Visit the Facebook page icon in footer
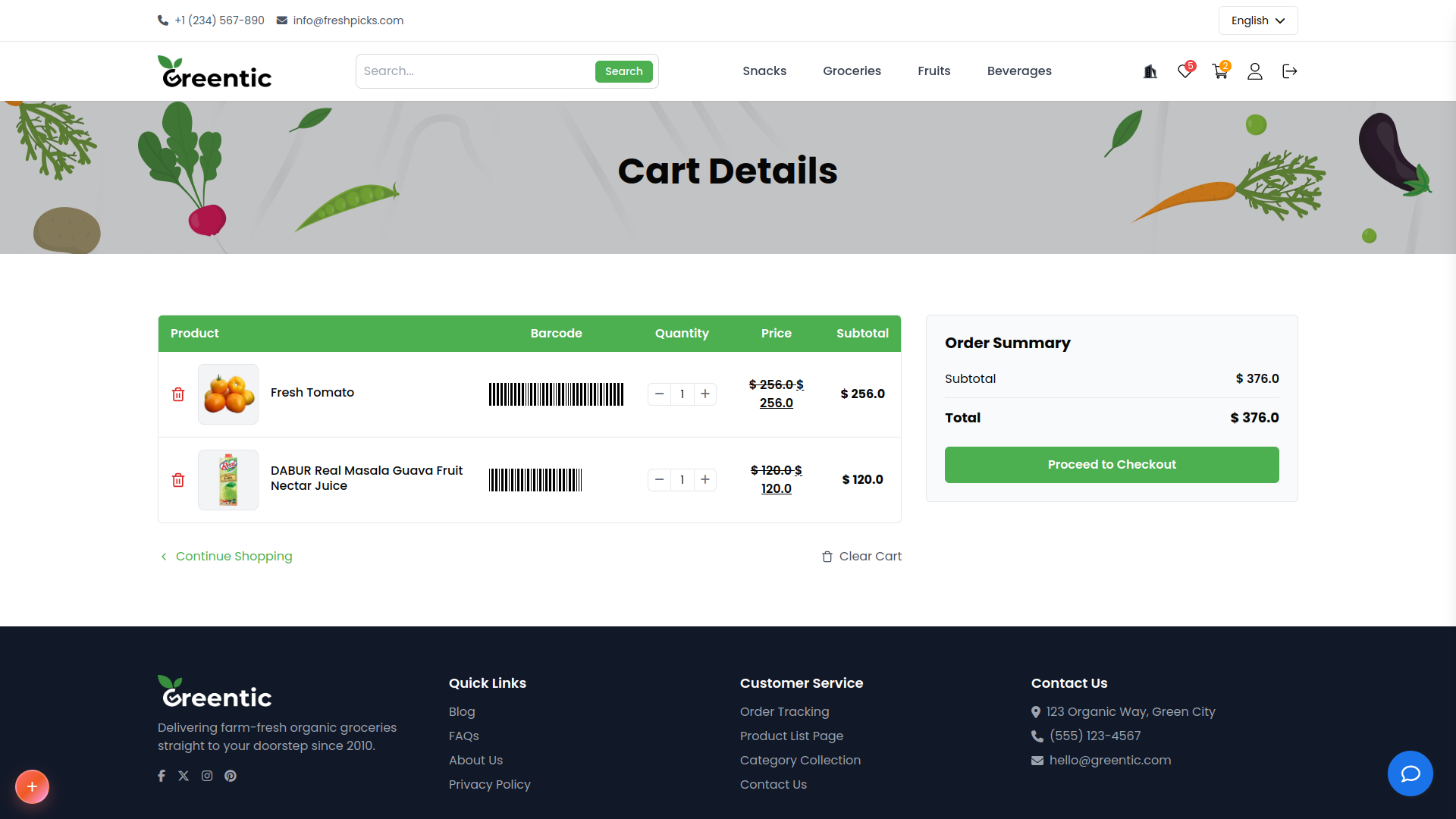 tap(162, 776)
